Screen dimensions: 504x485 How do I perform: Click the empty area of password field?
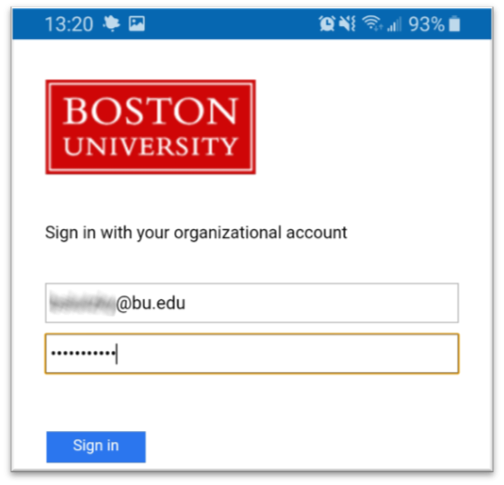(287, 354)
